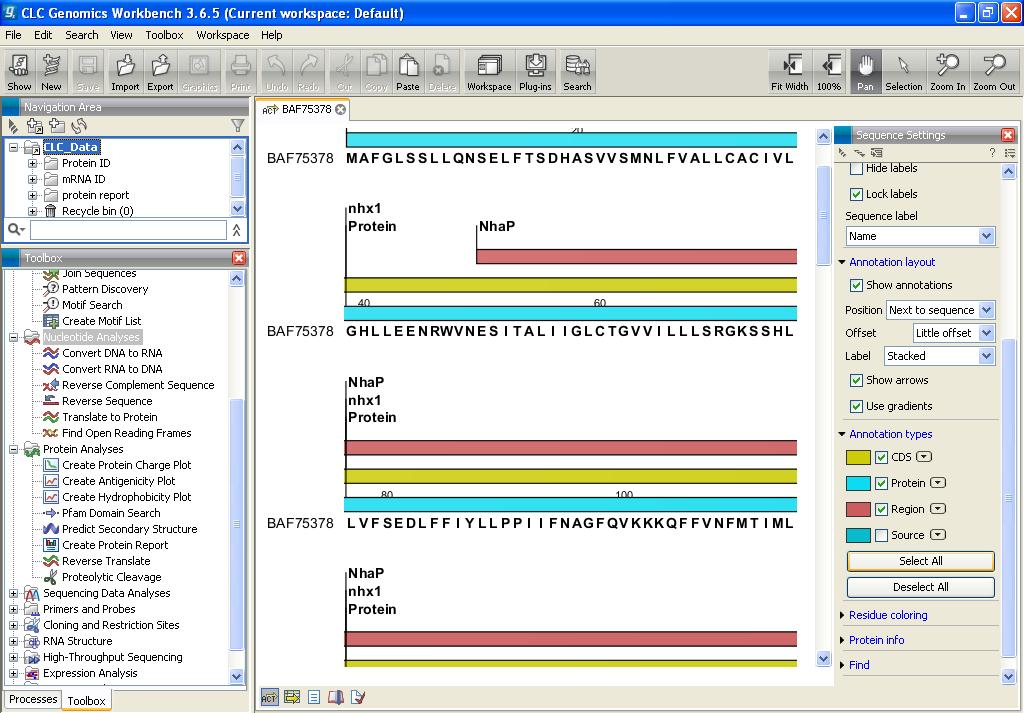Toggle the Use gradients checkbox

[856, 406]
